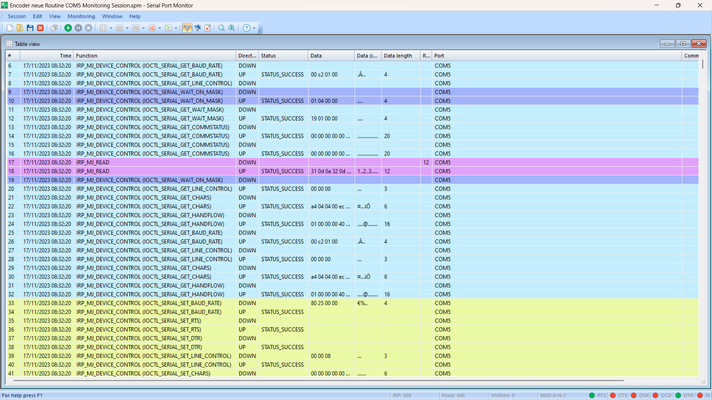This screenshot has width=712, height=400.
Task: Click the Save session floppy icon
Action: point(30,28)
